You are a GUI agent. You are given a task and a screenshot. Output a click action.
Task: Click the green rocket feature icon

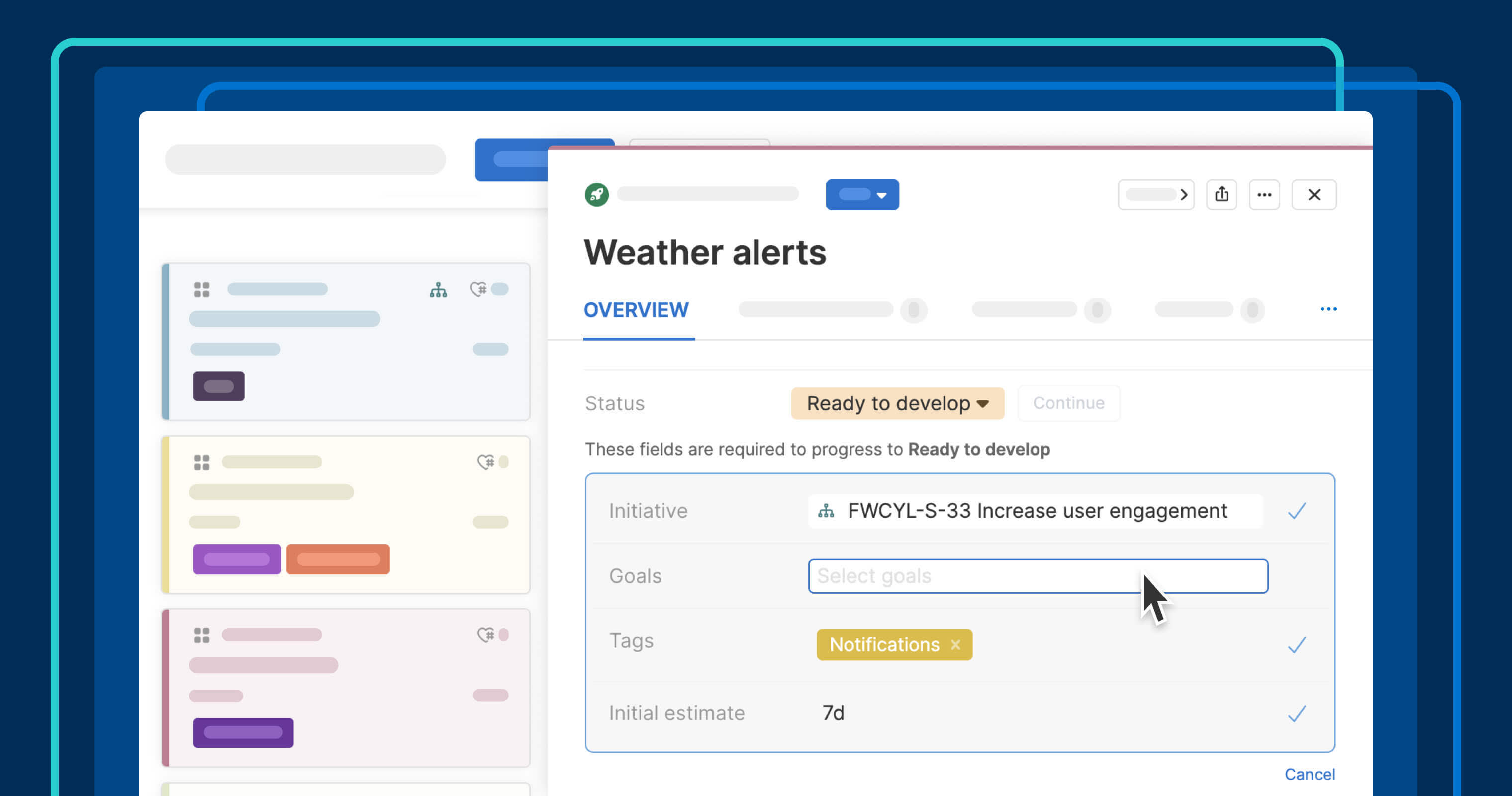(596, 195)
